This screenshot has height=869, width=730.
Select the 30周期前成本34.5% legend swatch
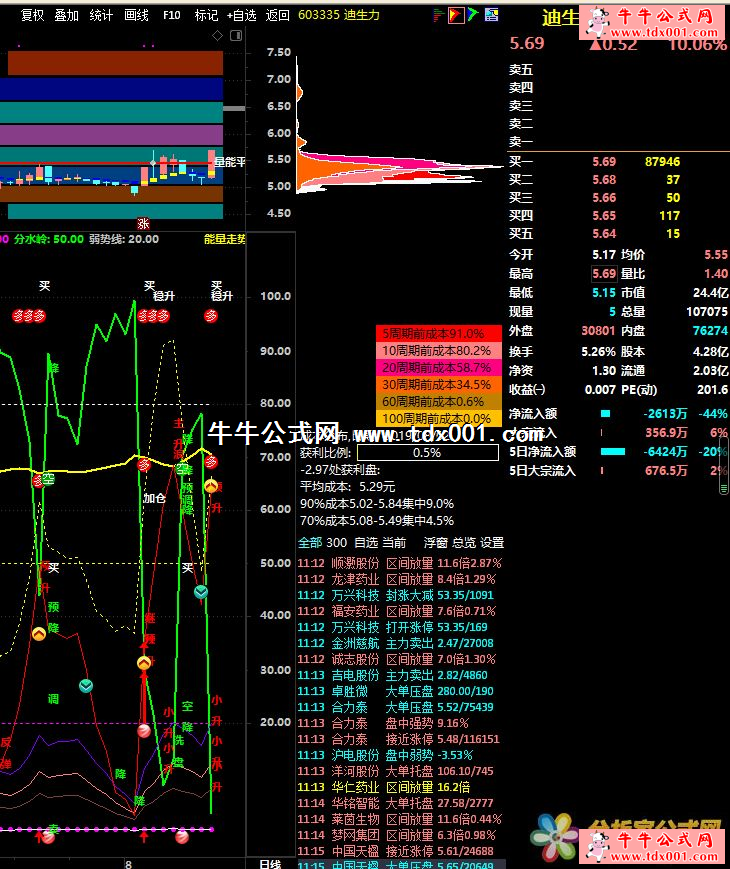(438, 385)
